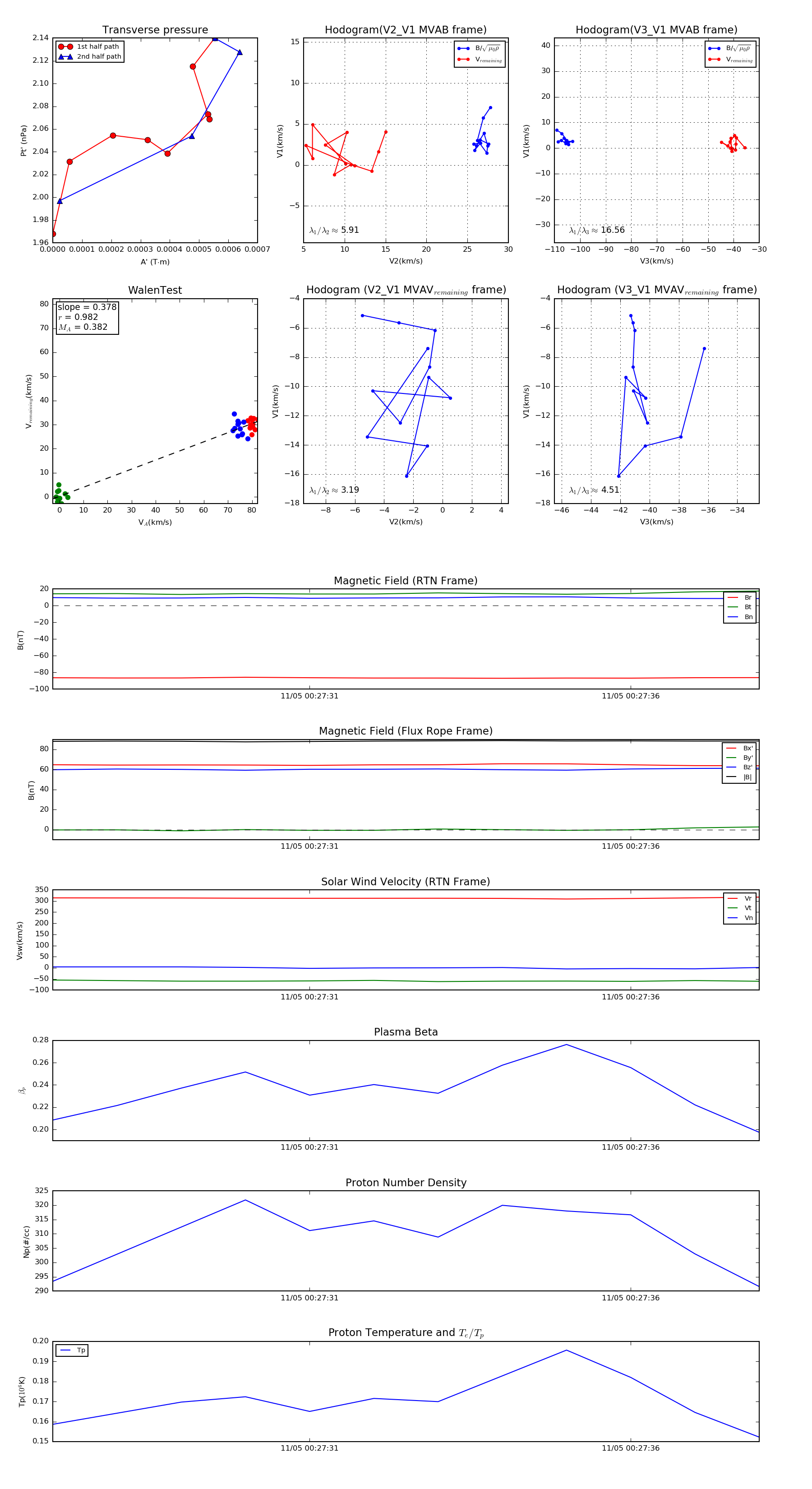Click the Plasma Beta tick label "11/05 00:27:36"
The width and height of the screenshot is (812, 1489).
(631, 1147)
